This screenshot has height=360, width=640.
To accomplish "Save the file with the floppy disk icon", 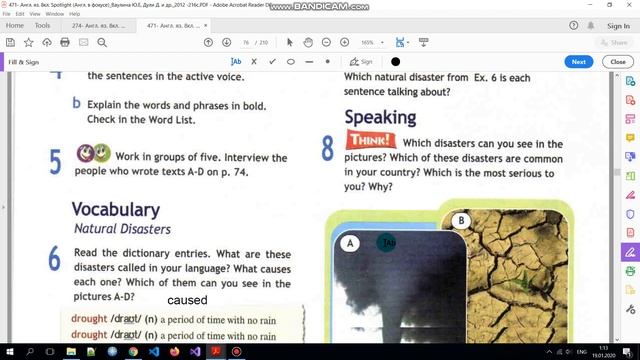I will click(10, 42).
